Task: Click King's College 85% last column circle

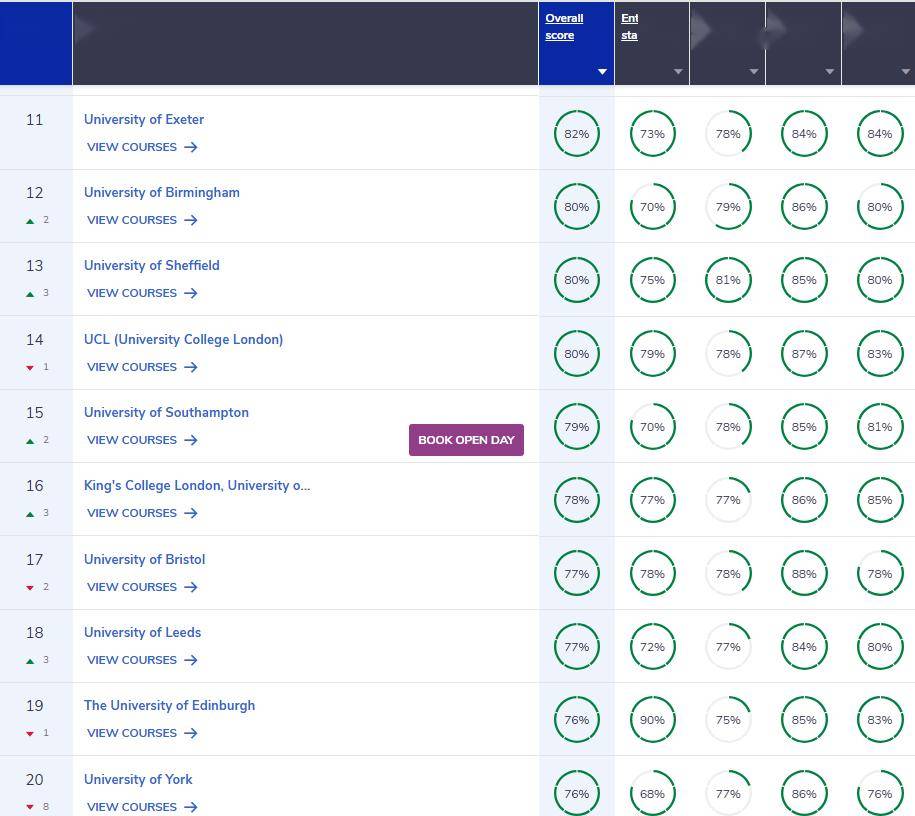Action: click(x=880, y=500)
